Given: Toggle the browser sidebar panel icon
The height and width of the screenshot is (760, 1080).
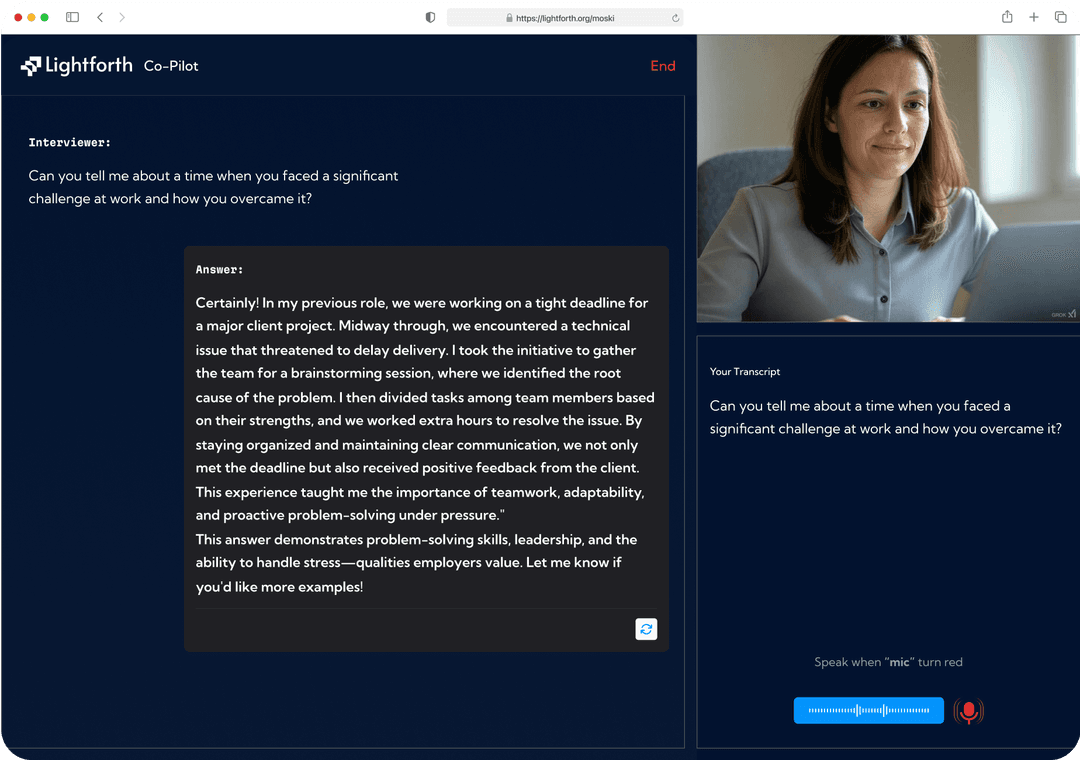Looking at the screenshot, I should (x=72, y=17).
